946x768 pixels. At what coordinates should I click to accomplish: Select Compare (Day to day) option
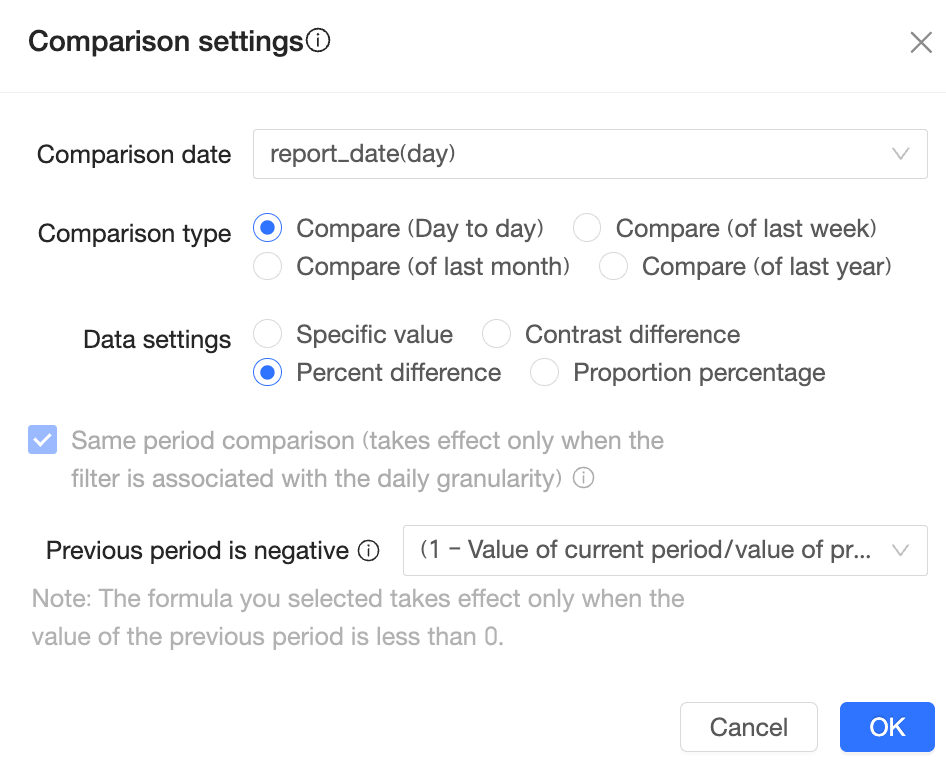click(268, 229)
